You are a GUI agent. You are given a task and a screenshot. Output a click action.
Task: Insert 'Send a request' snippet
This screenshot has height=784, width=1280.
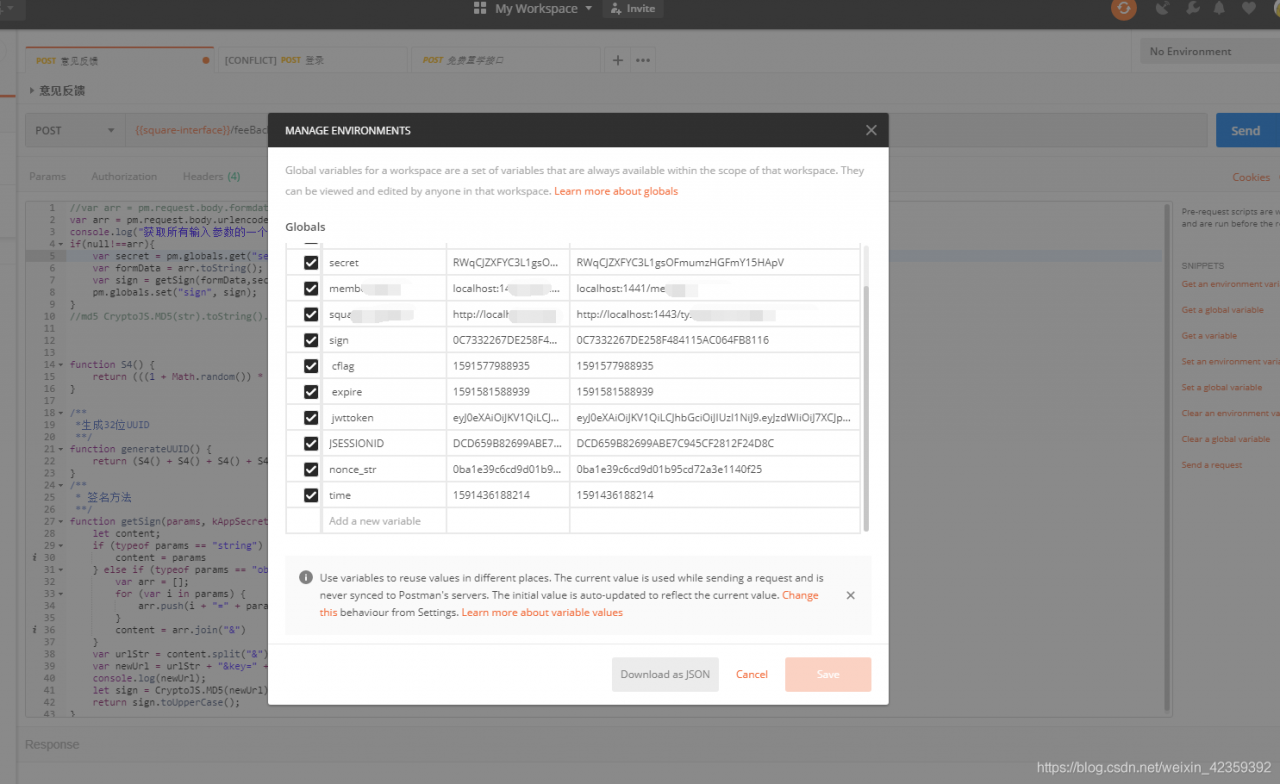[1211, 465]
